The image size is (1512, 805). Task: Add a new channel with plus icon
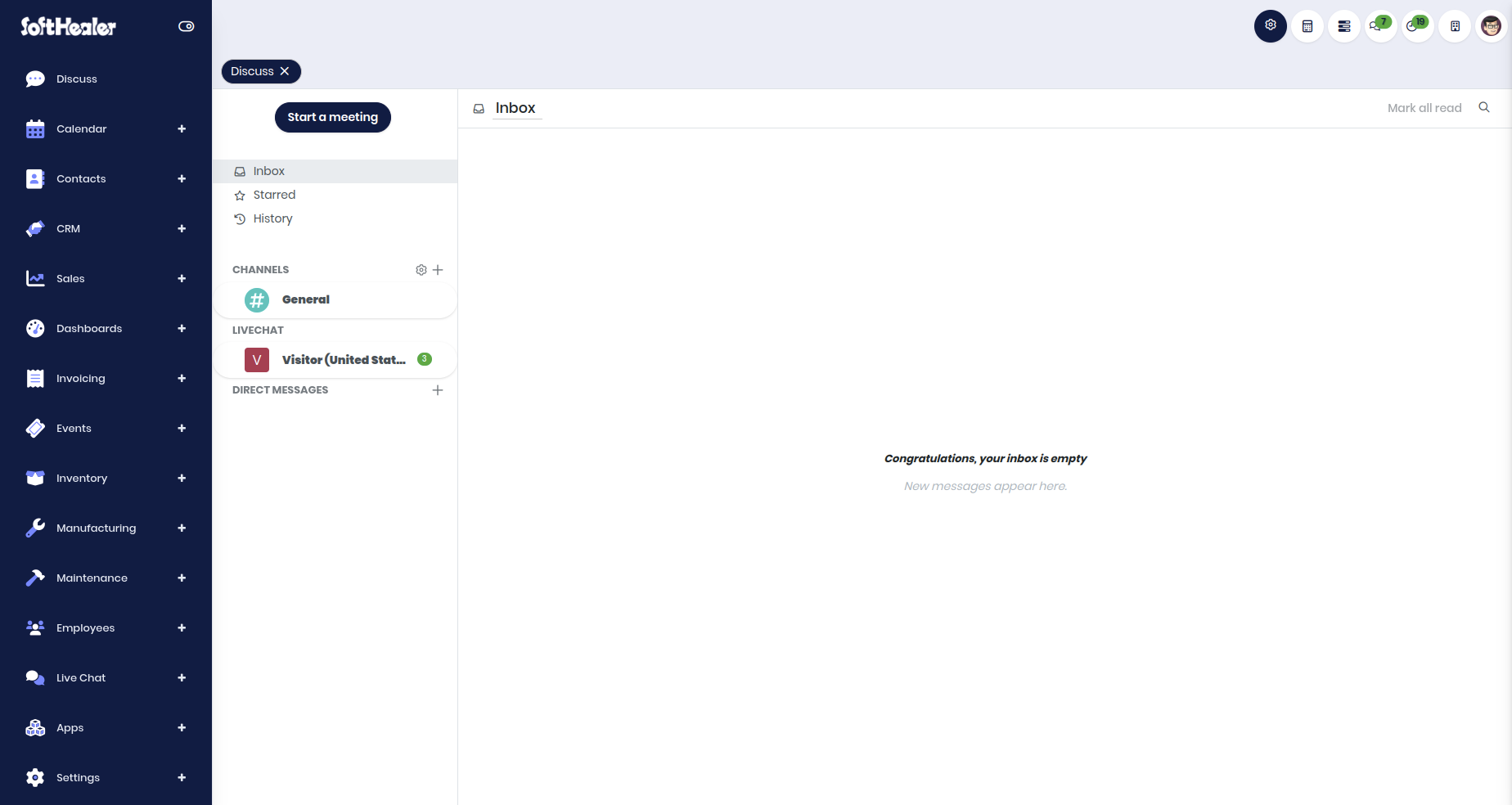pyautogui.click(x=438, y=270)
